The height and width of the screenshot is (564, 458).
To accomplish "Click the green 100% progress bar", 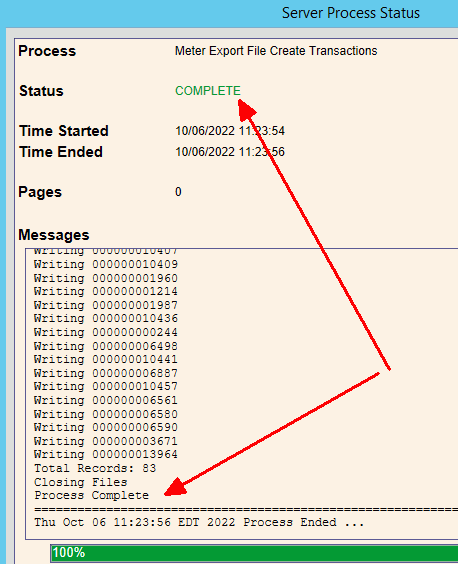I will pyautogui.click(x=254, y=553).
